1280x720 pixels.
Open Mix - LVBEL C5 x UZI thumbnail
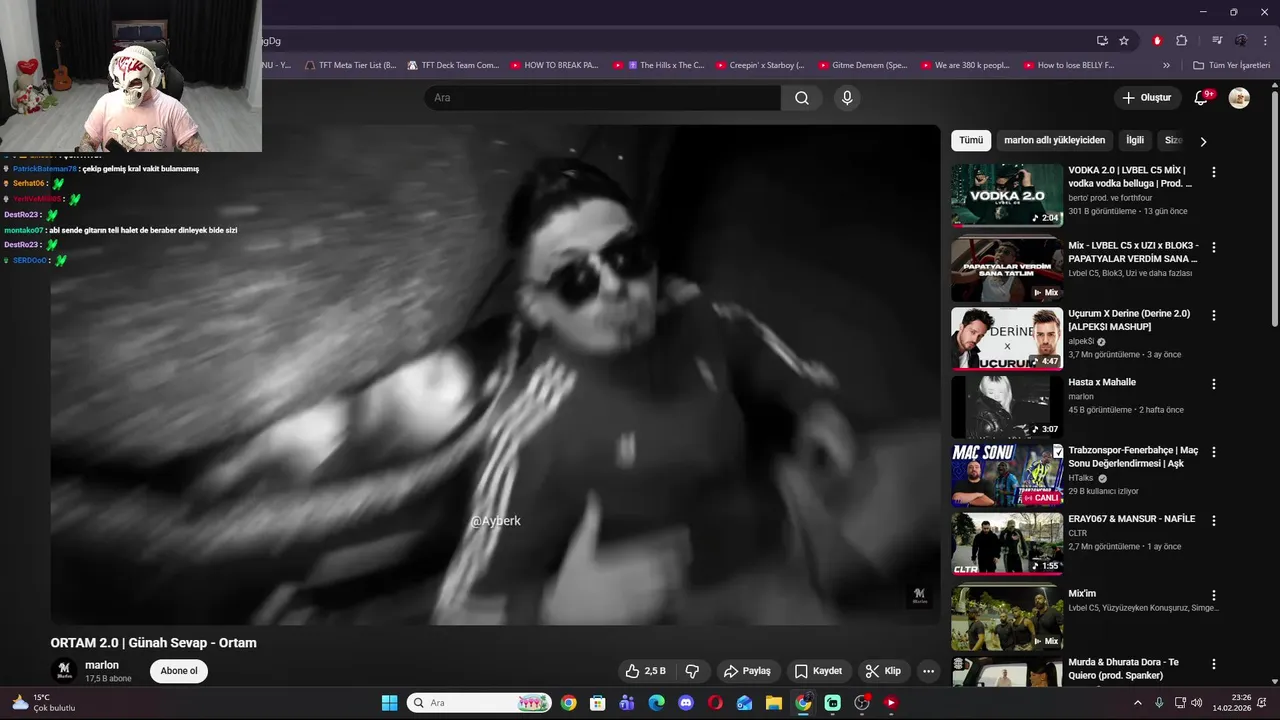(1007, 269)
